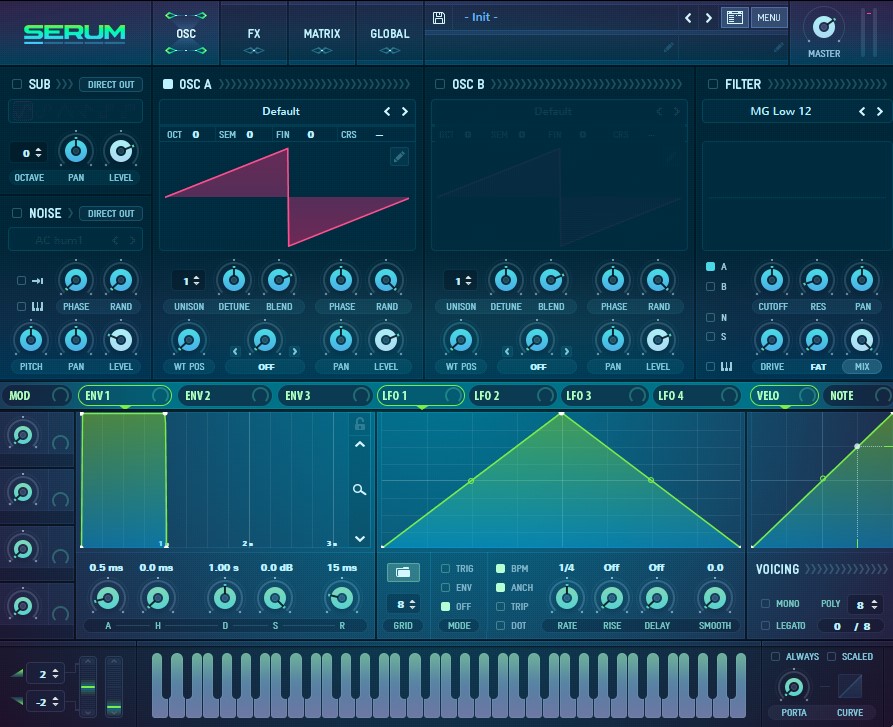Open the MENU button
893x727 pixels.
pyautogui.click(x=769, y=18)
